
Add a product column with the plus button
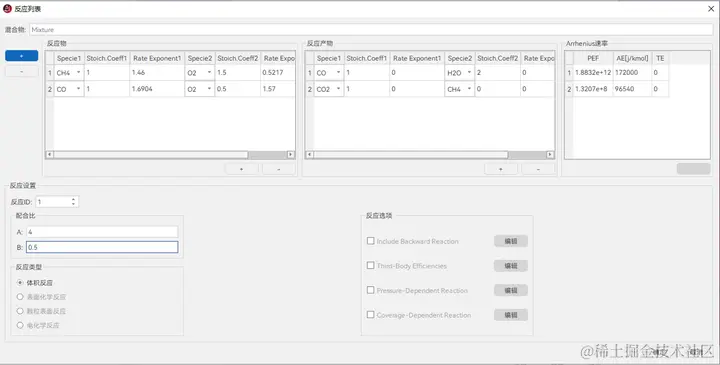(x=501, y=169)
